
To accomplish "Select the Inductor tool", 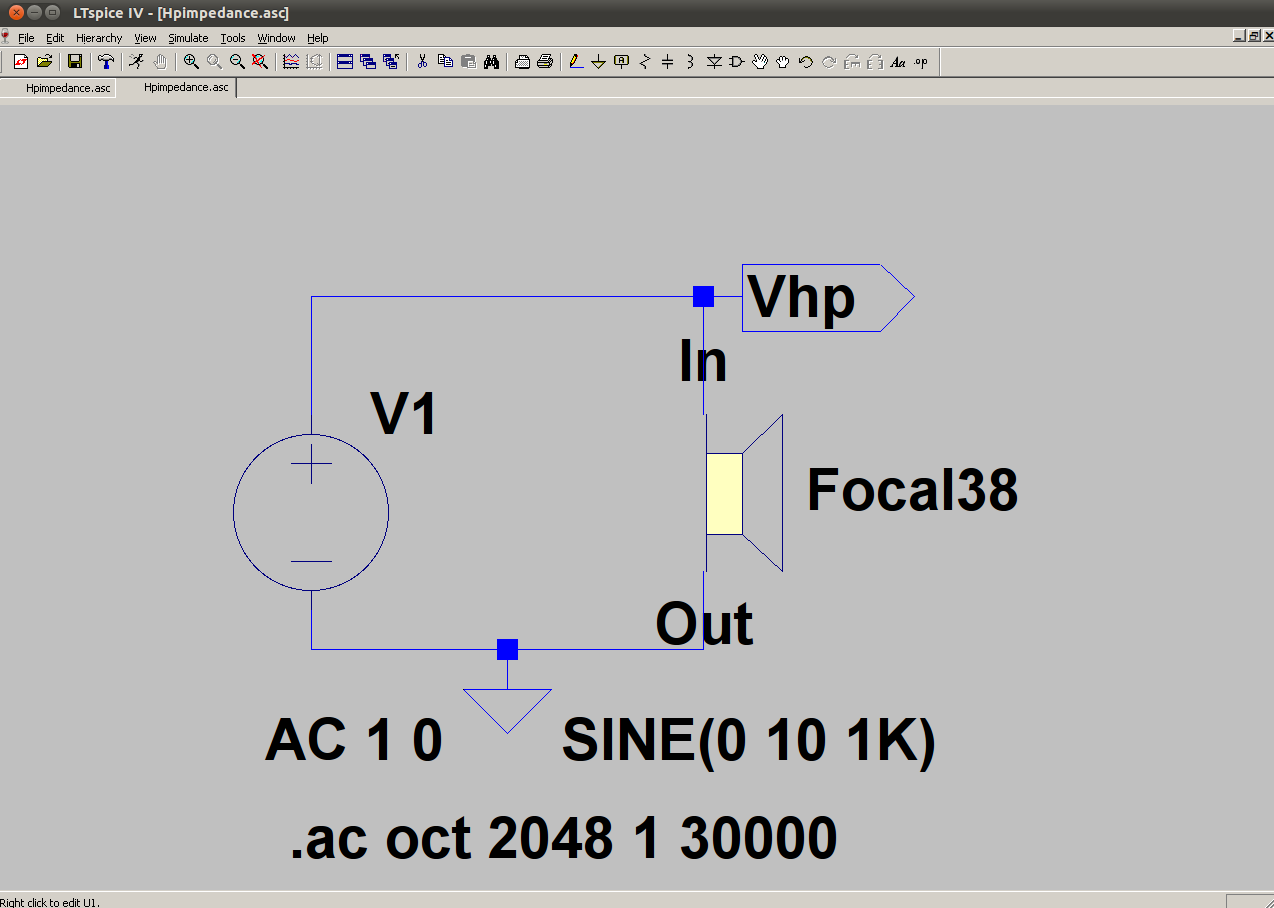I will [691, 62].
